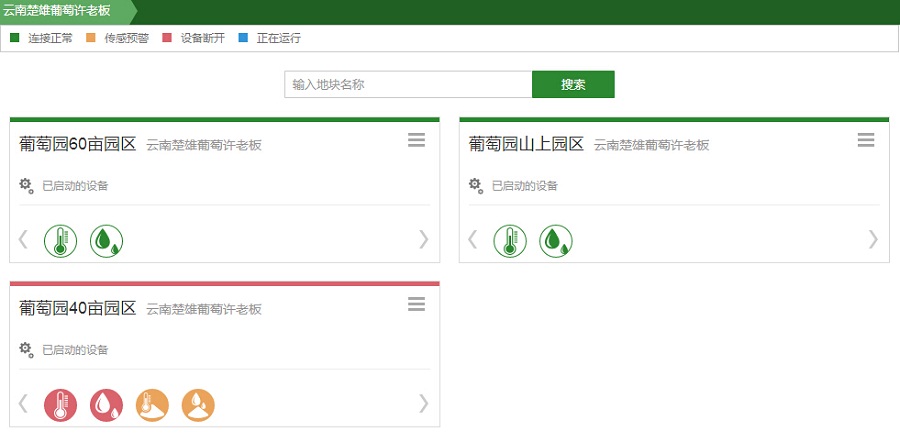Image resolution: width=900 pixels, height=442 pixels.
Task: Open hamburger menu of 葡萄园60亩园区 card
Action: click(x=417, y=141)
